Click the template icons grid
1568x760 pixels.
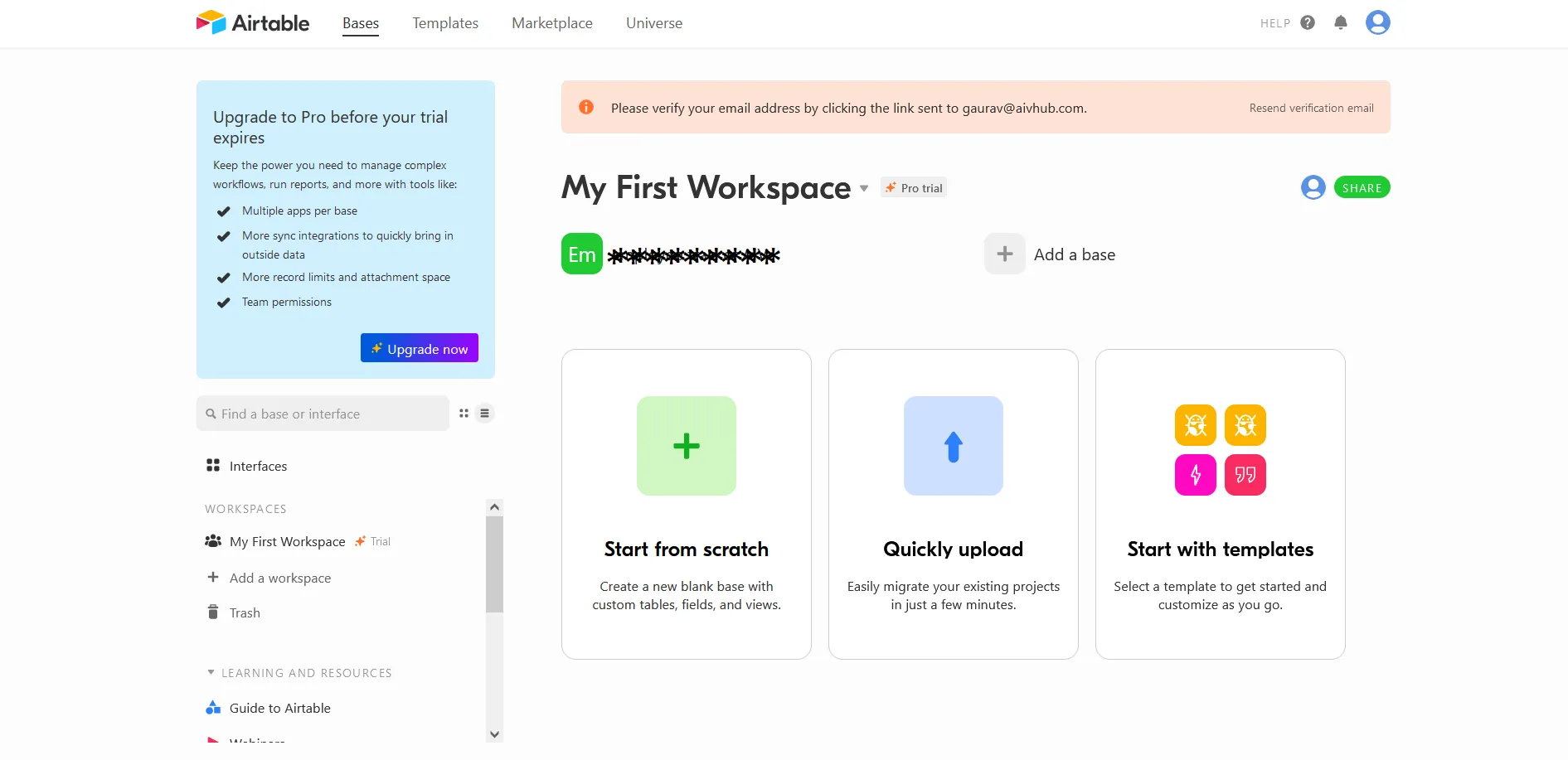coord(1221,450)
